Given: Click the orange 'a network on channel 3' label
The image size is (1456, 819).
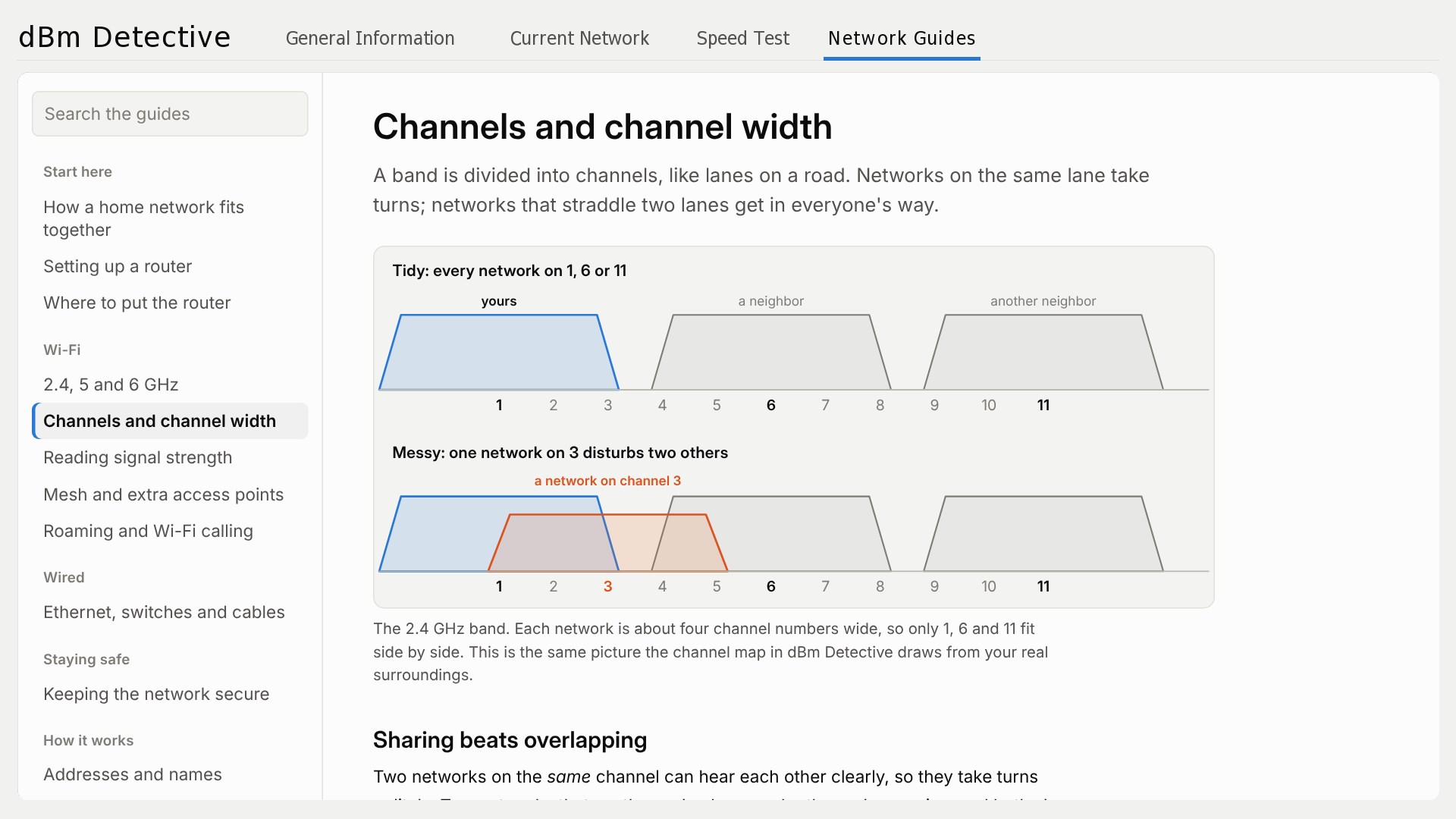Looking at the screenshot, I should click(607, 481).
